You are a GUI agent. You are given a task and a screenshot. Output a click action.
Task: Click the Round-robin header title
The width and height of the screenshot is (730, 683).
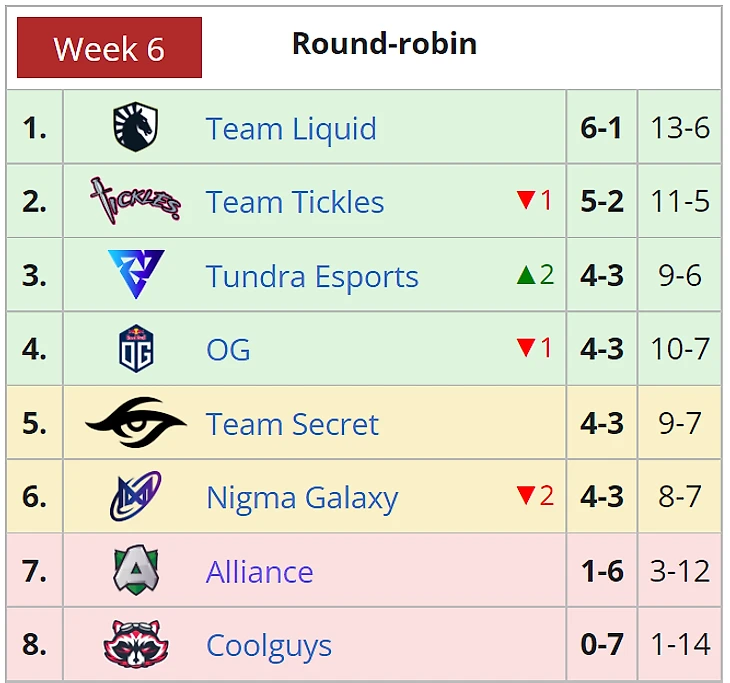(384, 44)
